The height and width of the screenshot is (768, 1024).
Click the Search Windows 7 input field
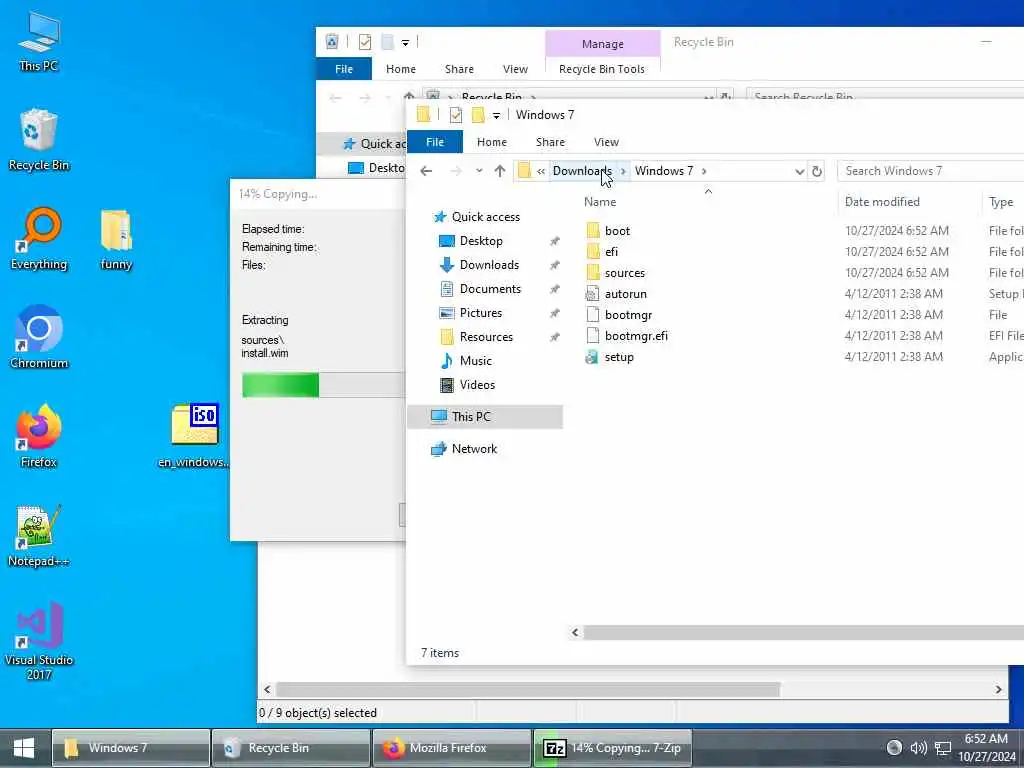[931, 171]
